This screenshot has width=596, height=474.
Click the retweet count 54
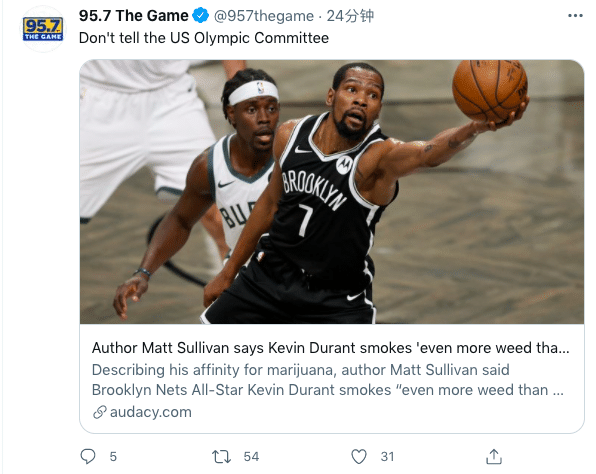(x=251, y=457)
